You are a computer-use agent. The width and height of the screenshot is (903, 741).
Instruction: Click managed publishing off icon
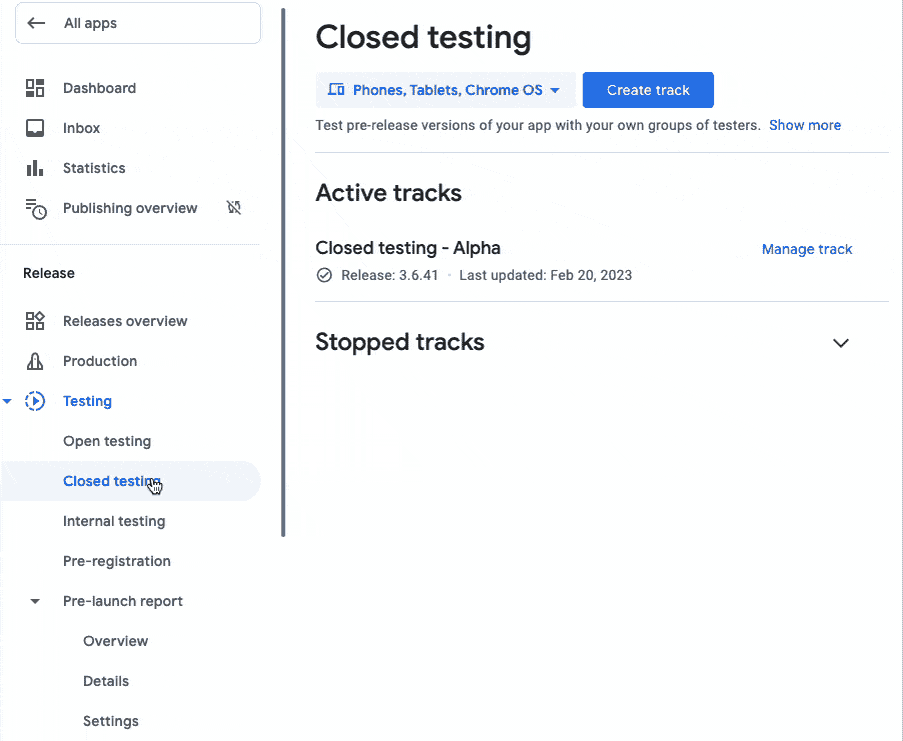point(234,208)
